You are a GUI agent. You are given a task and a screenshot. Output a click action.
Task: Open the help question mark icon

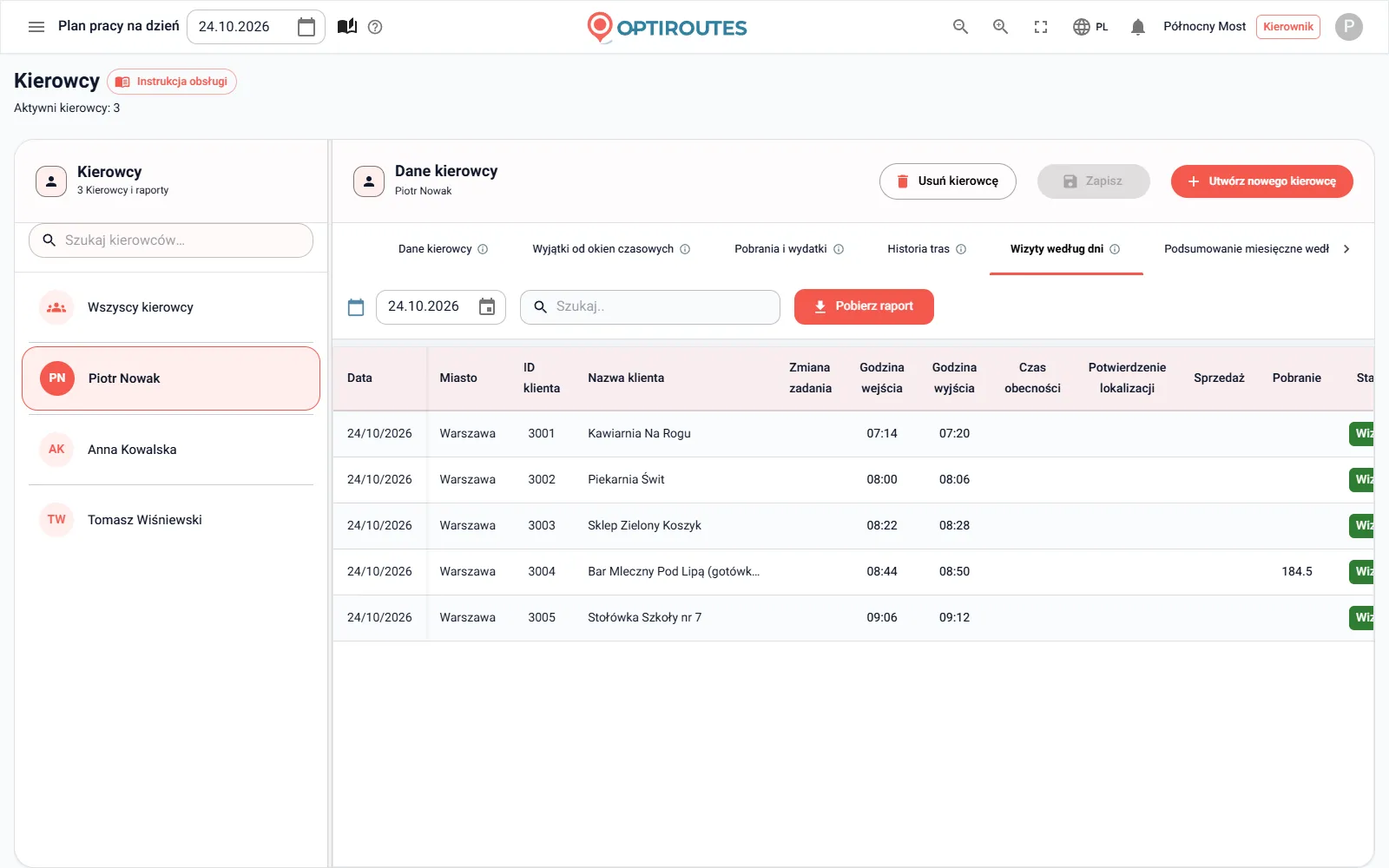tap(375, 27)
